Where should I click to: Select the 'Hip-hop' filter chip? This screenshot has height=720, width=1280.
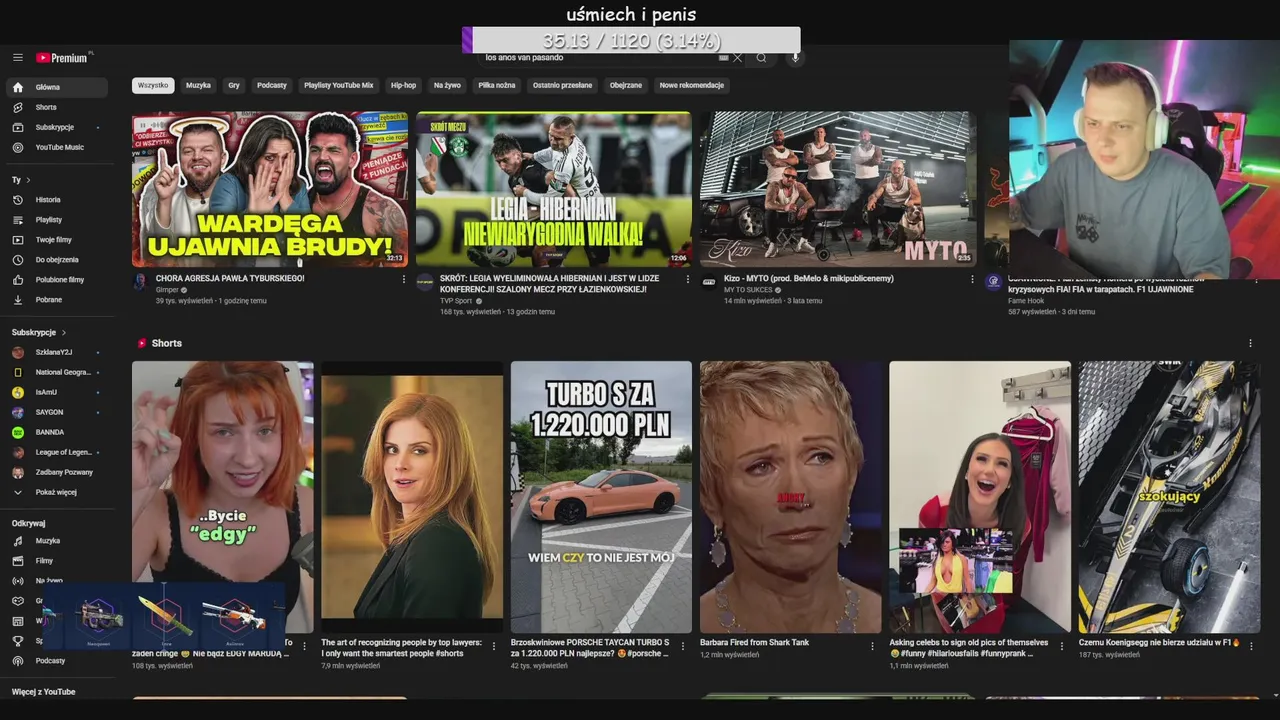coord(404,85)
